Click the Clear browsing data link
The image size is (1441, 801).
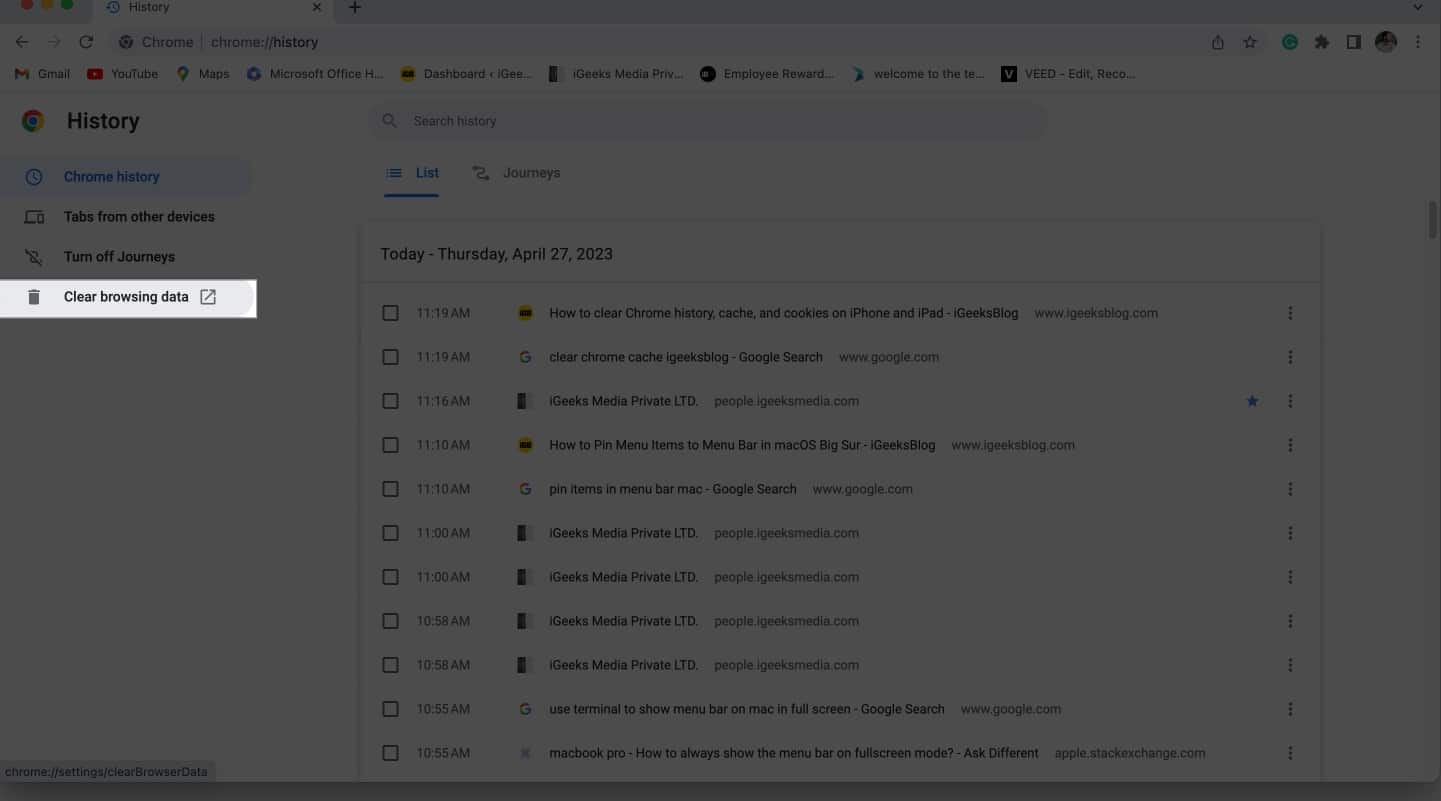tap(126, 297)
